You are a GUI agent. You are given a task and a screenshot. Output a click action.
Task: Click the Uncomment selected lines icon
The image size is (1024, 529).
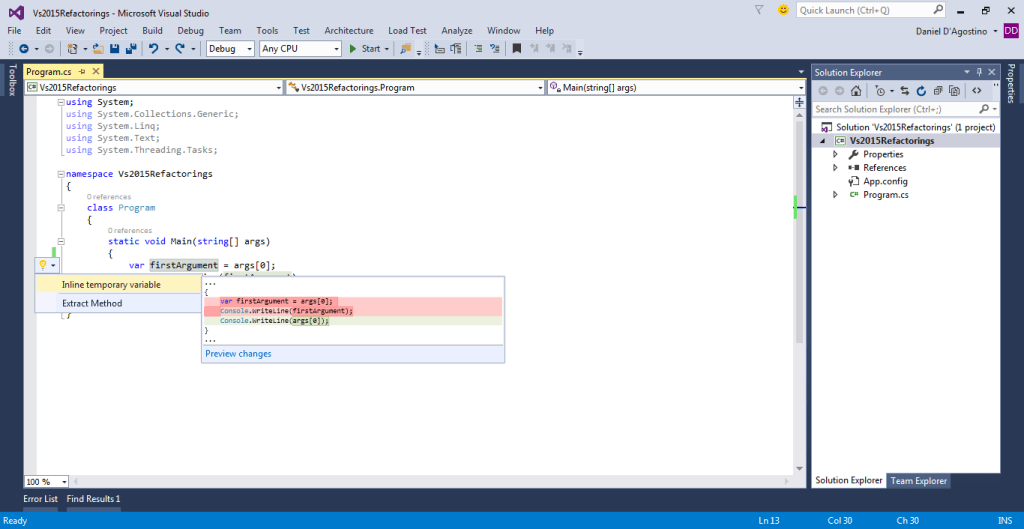(495, 48)
